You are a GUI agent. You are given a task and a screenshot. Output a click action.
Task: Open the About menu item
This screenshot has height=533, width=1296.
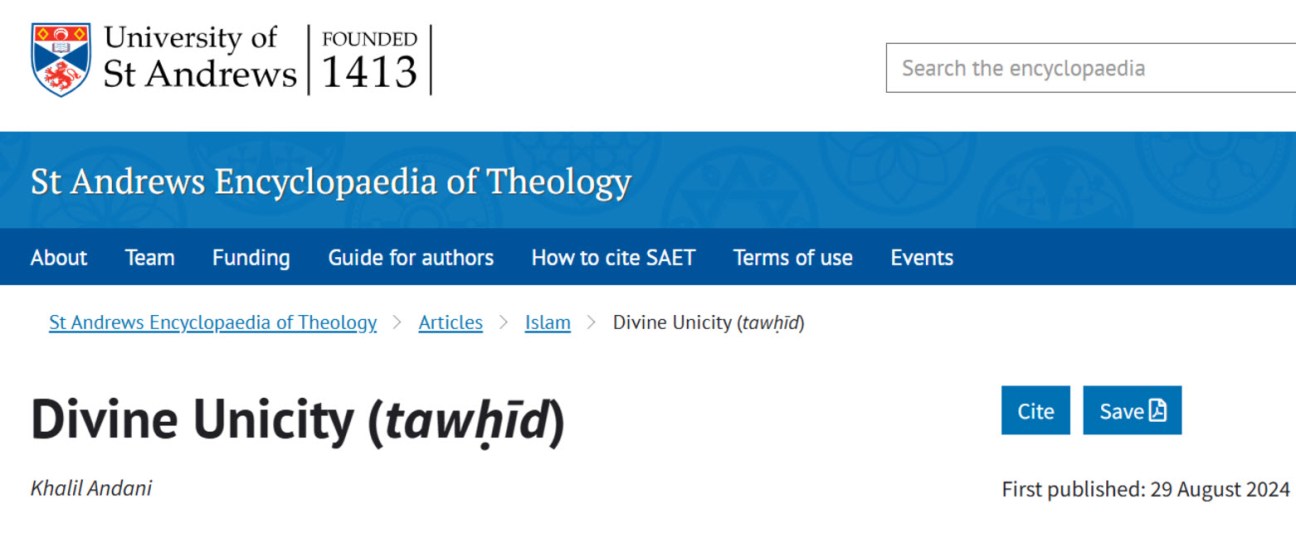pyautogui.click(x=59, y=257)
